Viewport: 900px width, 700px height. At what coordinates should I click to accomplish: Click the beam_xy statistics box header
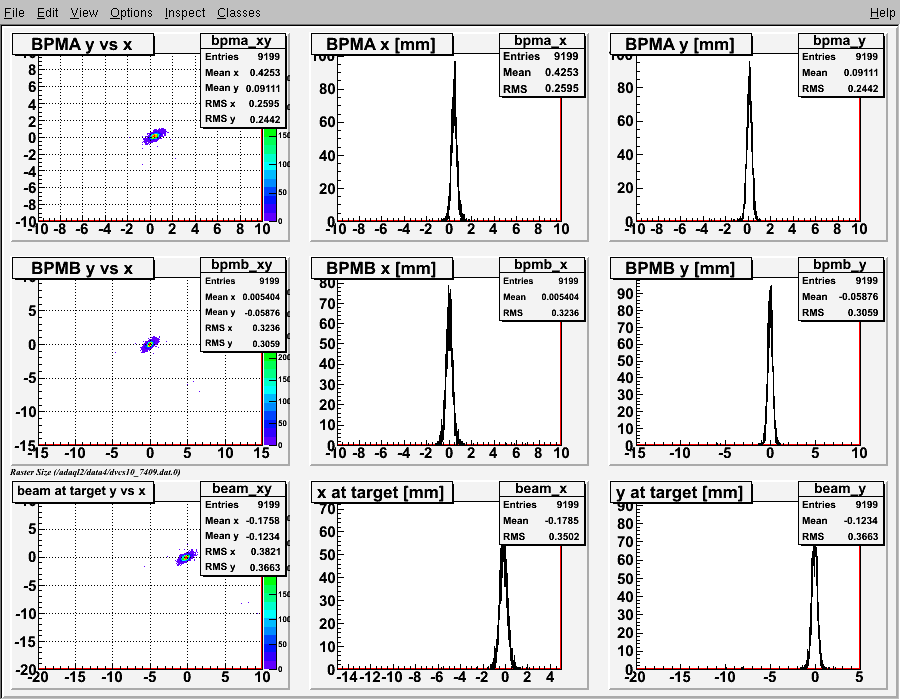coord(242,488)
